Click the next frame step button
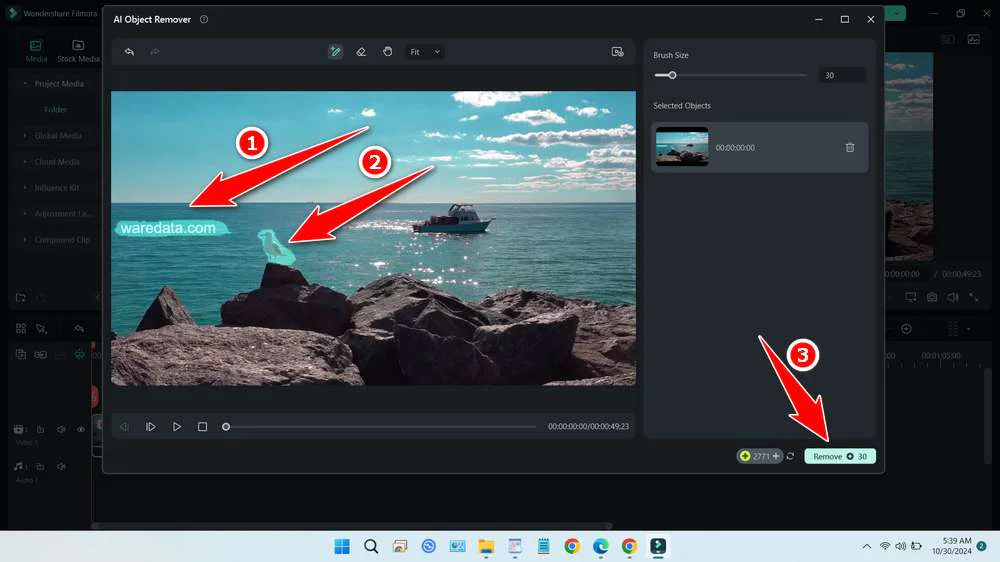 [x=151, y=426]
